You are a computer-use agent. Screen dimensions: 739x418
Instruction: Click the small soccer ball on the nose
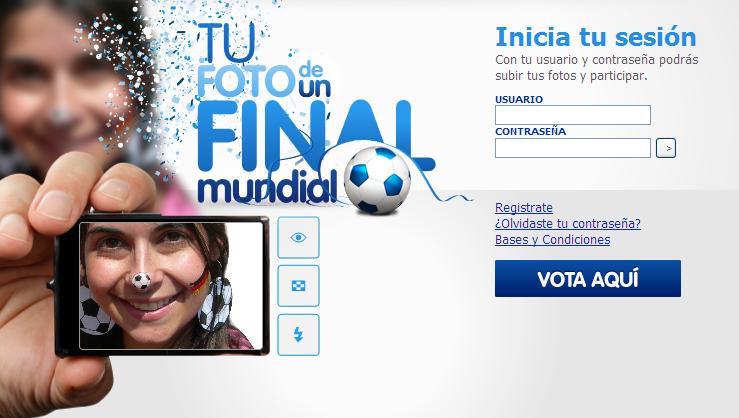pyautogui.click(x=140, y=281)
